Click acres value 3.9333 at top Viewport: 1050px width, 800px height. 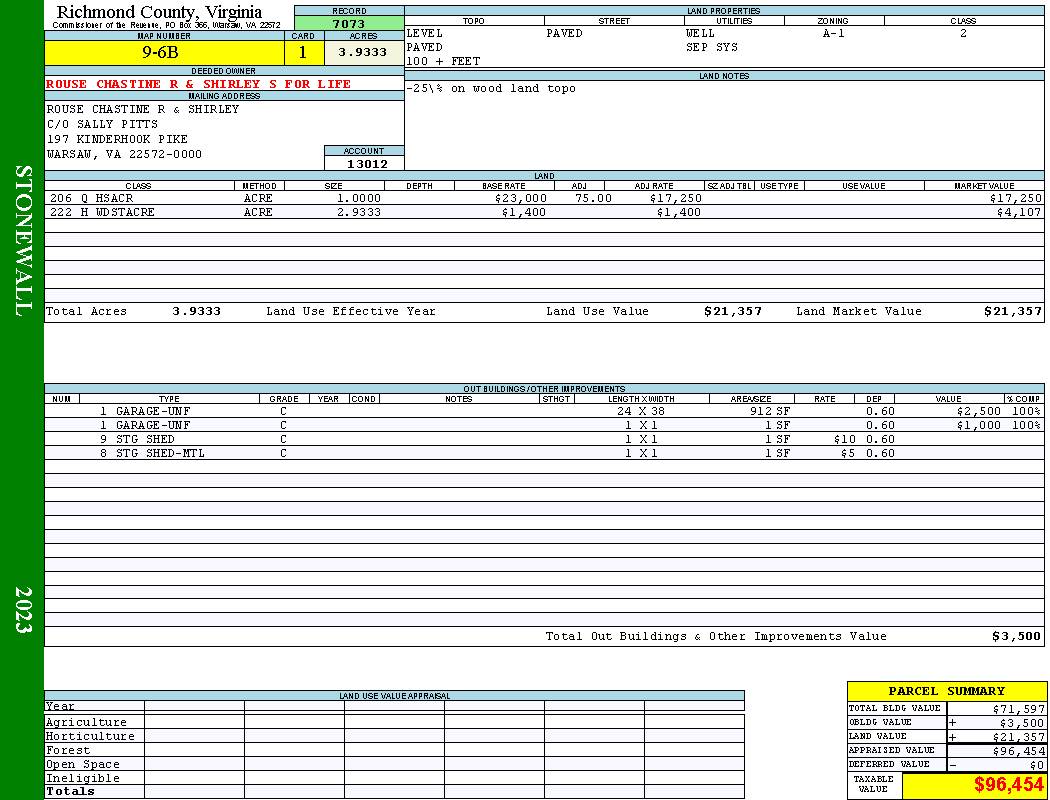point(363,53)
